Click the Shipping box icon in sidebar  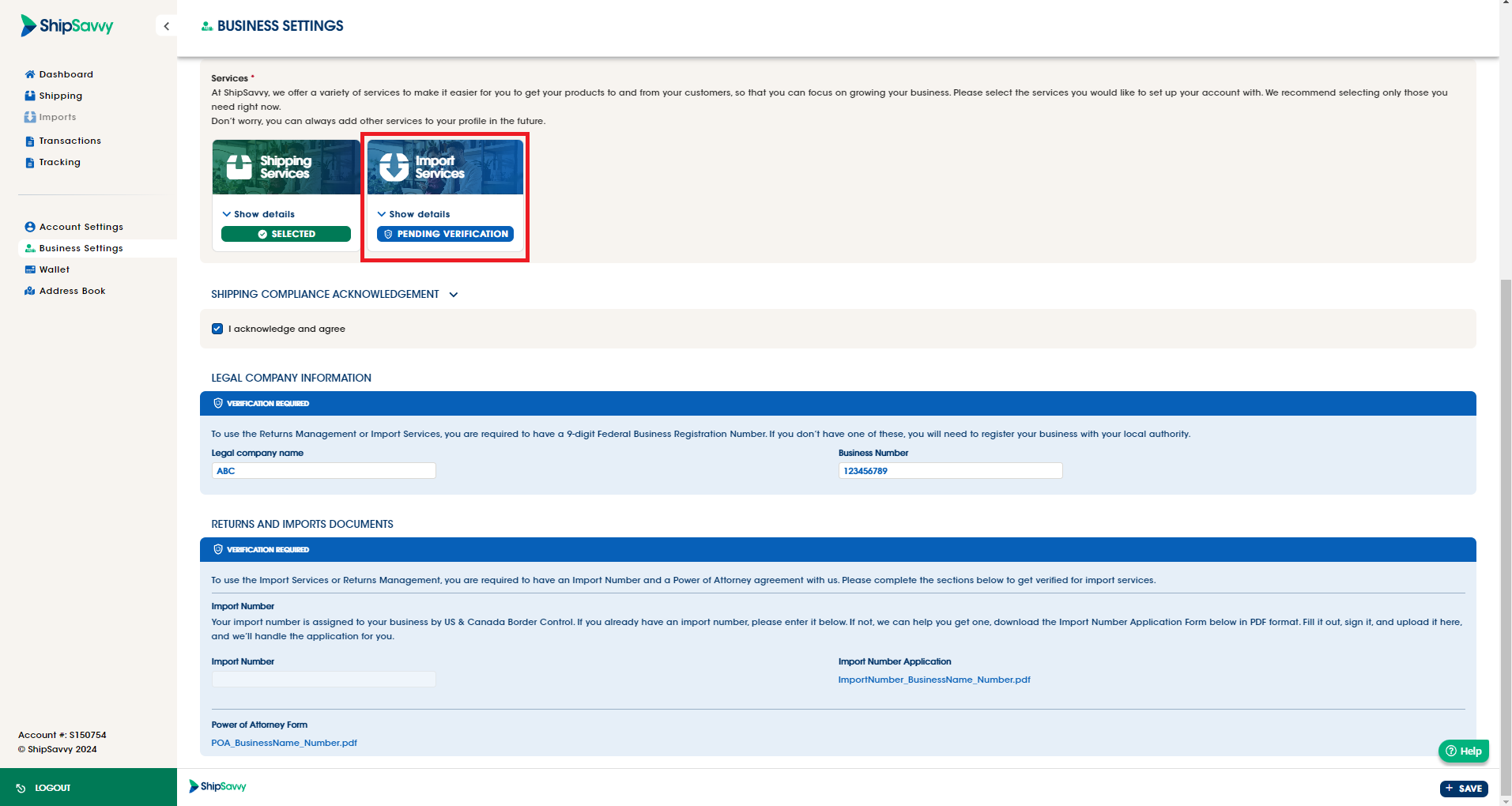point(30,96)
